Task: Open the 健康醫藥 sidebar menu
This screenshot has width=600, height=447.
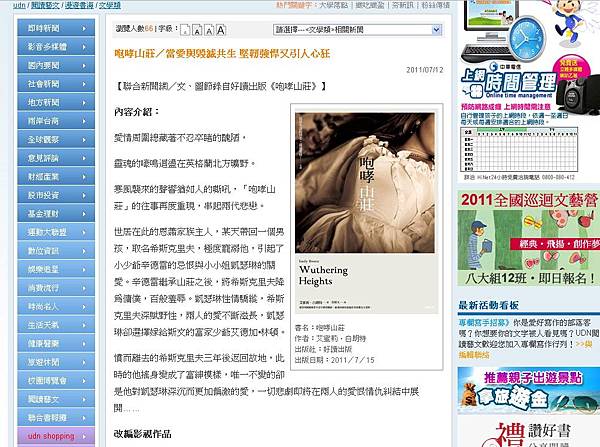Action: point(56,343)
